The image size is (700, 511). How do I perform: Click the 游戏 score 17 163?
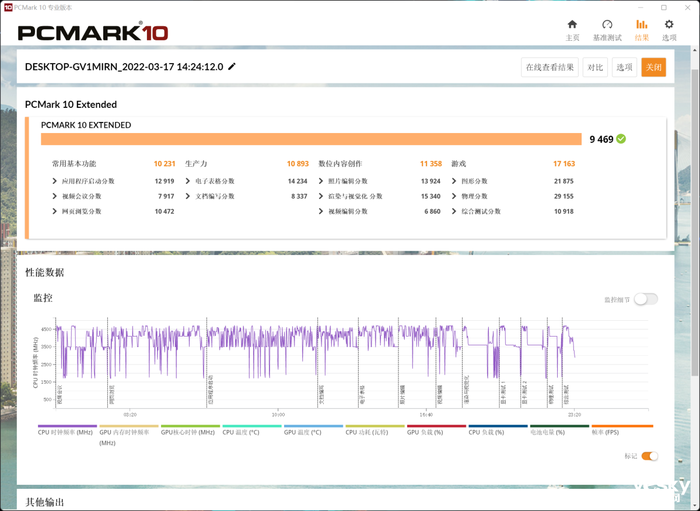coord(564,164)
